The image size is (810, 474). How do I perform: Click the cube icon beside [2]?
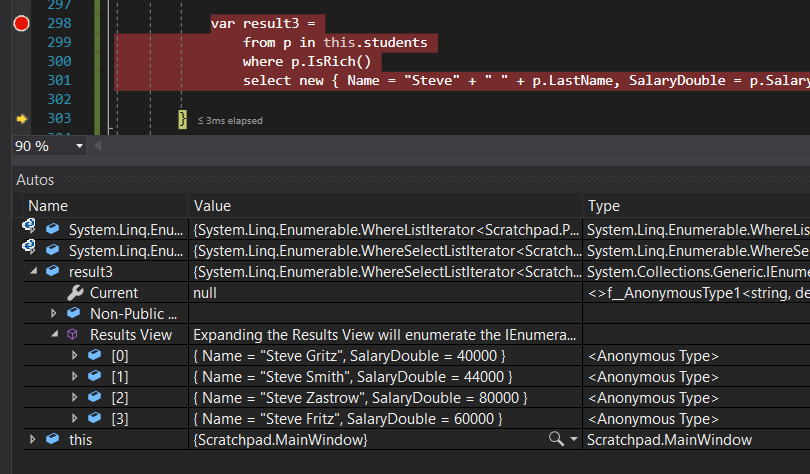95,397
